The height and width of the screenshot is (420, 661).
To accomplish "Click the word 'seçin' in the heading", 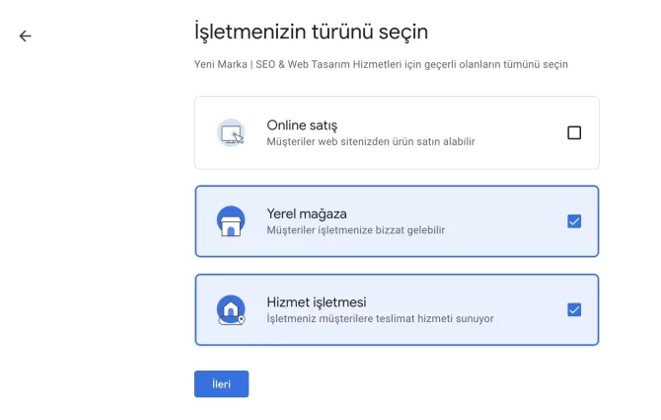I will [400, 32].
